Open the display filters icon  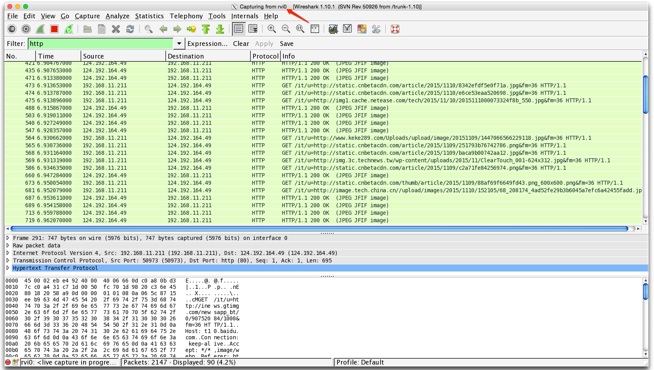pyautogui.click(x=347, y=29)
